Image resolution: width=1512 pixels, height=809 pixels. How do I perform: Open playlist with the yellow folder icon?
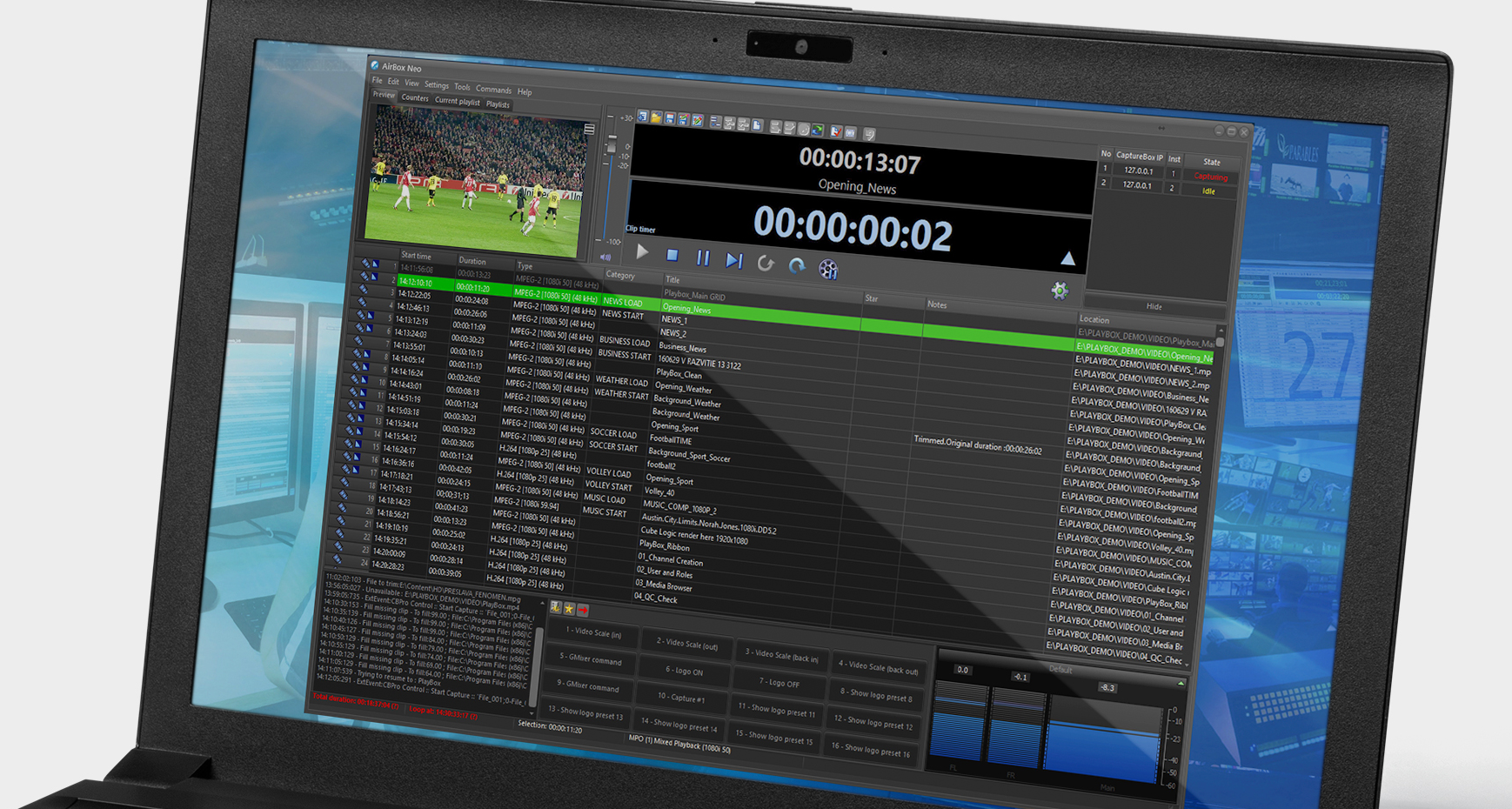[657, 117]
